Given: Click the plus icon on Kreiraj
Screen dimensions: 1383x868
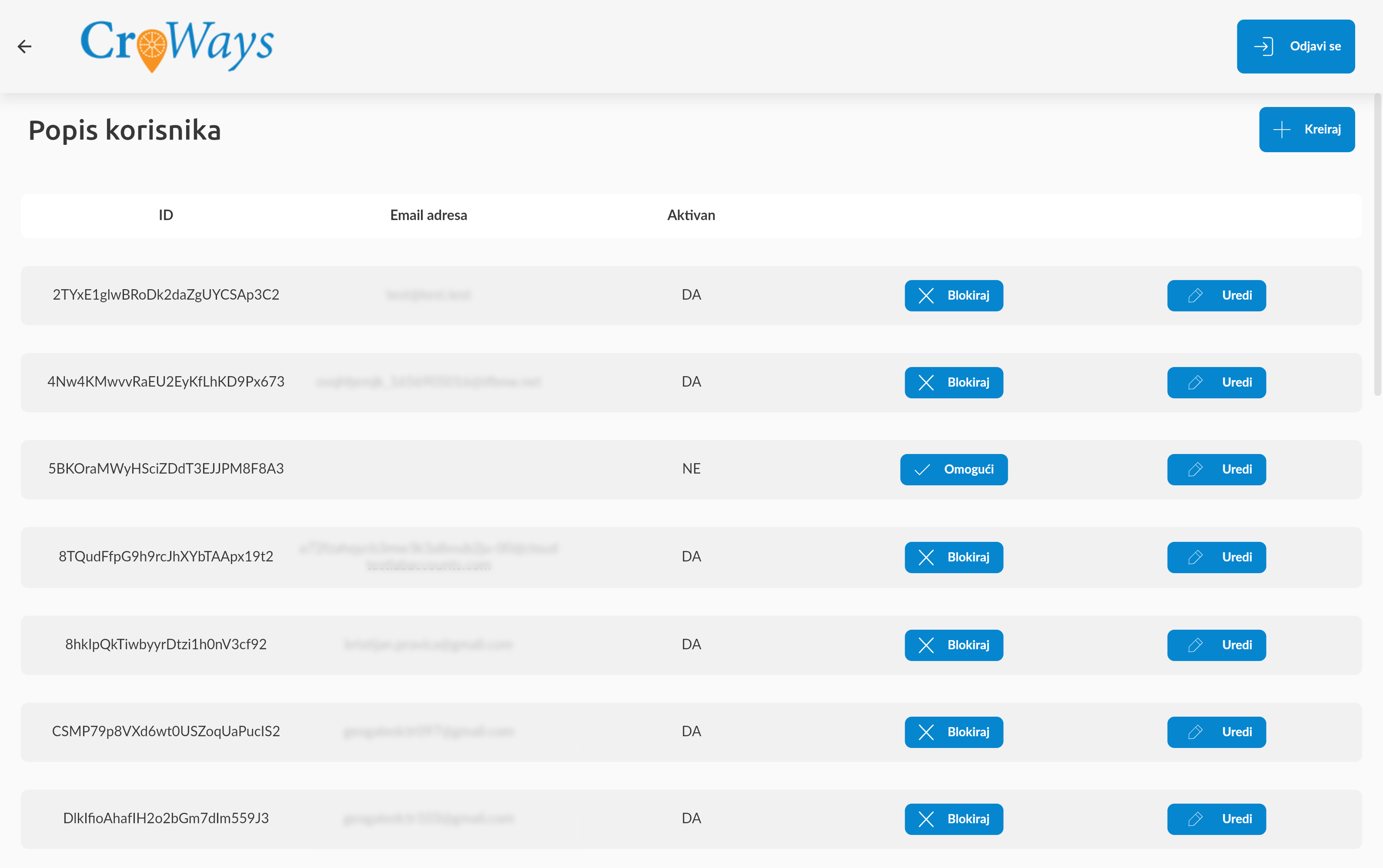Looking at the screenshot, I should (1281, 130).
